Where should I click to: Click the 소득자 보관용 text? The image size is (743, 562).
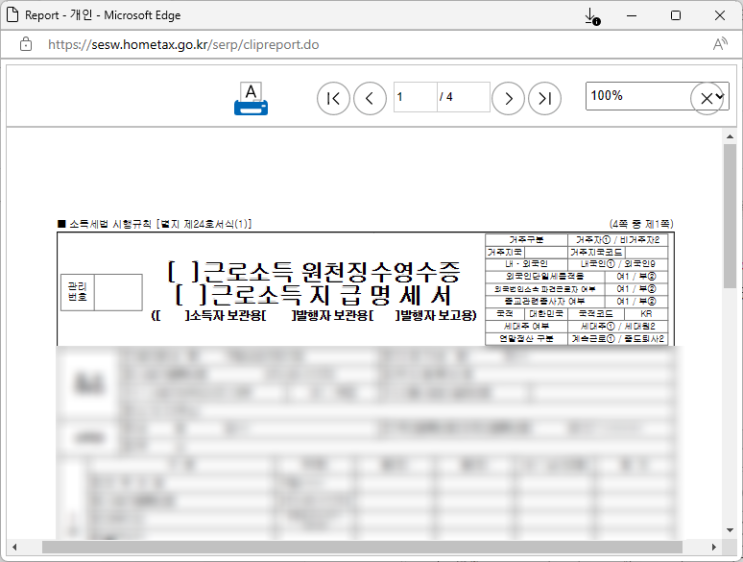click(225, 316)
